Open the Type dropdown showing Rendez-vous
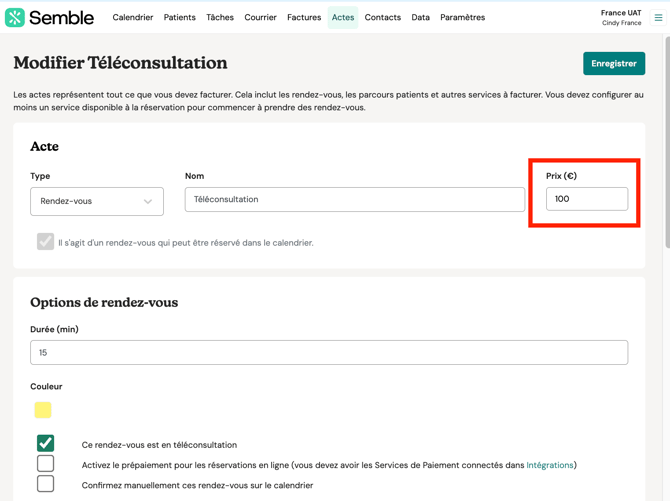Viewport: 670px width, 501px height. pyautogui.click(x=97, y=201)
